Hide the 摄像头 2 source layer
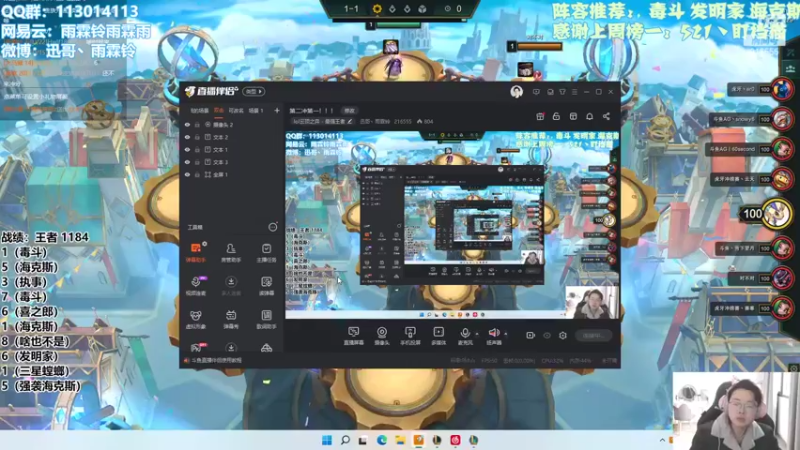The height and width of the screenshot is (450, 800). (x=187, y=124)
